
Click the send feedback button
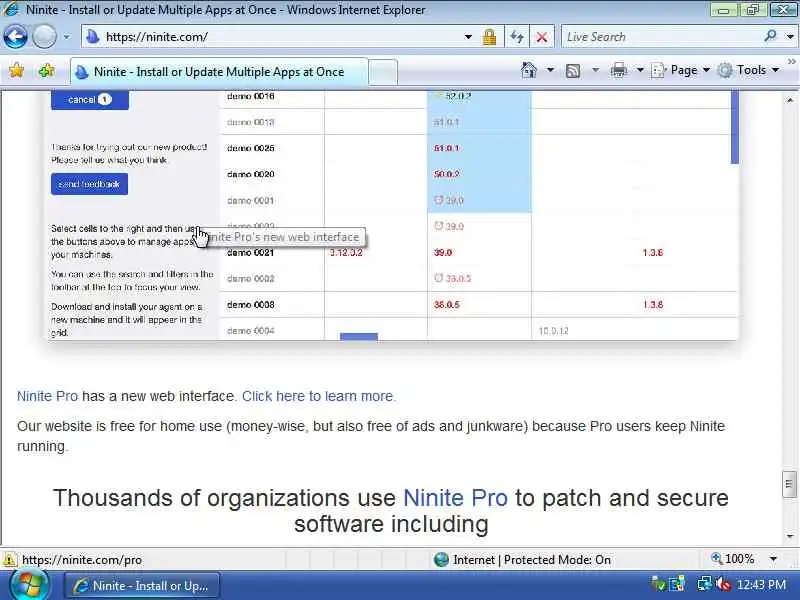(x=89, y=184)
